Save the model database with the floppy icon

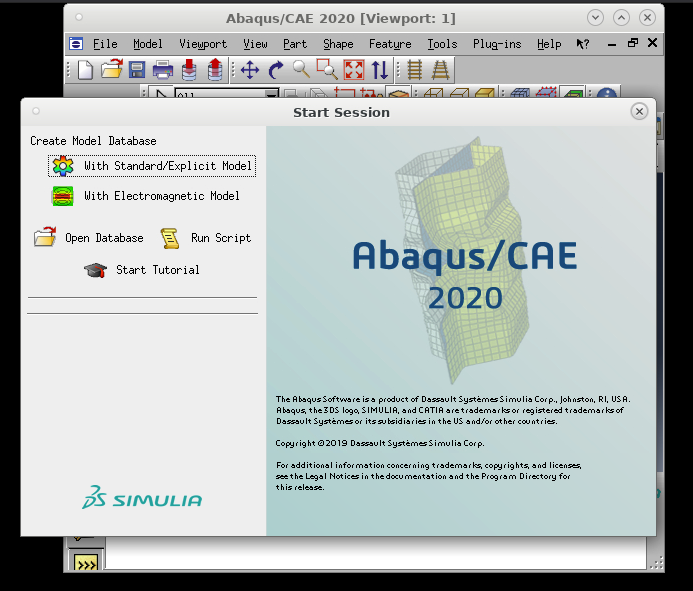(137, 70)
